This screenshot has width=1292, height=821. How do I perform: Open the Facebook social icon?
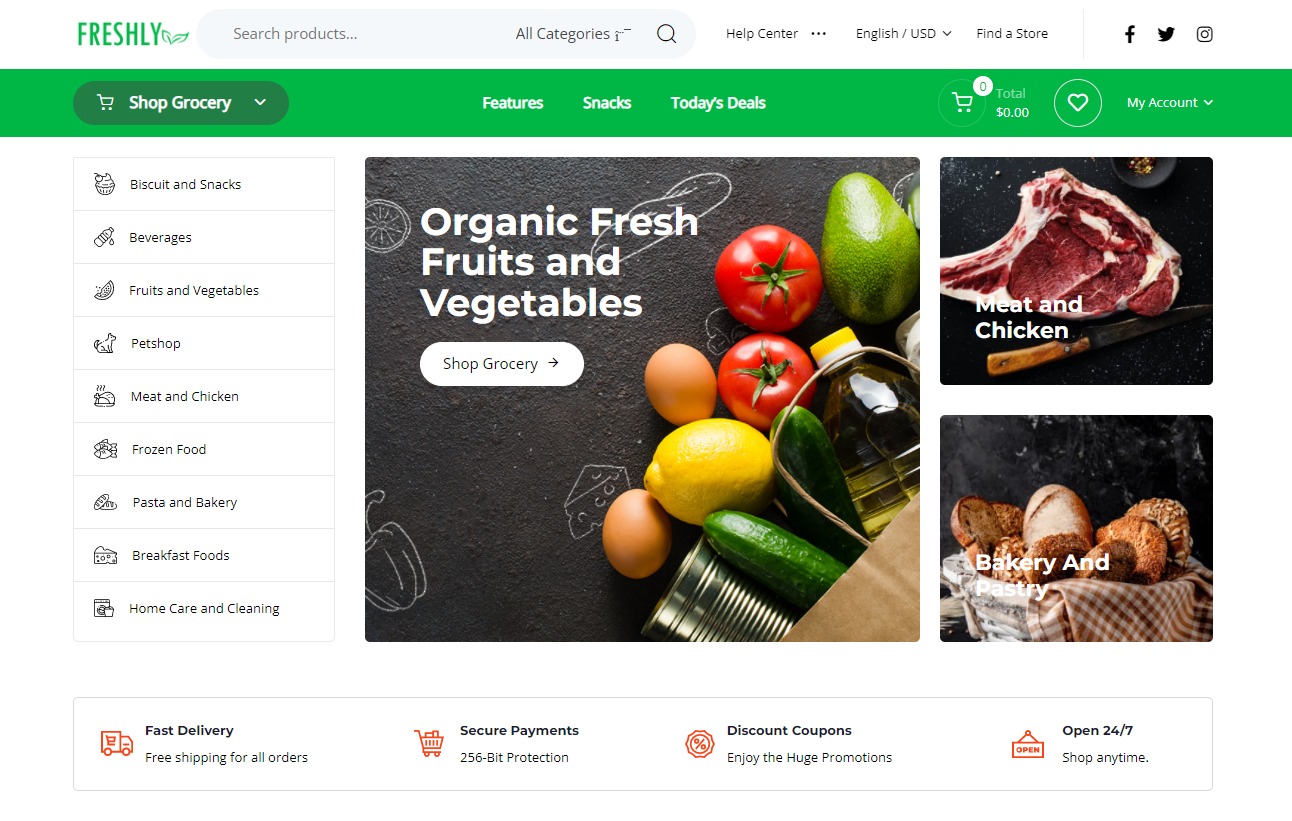tap(1129, 34)
